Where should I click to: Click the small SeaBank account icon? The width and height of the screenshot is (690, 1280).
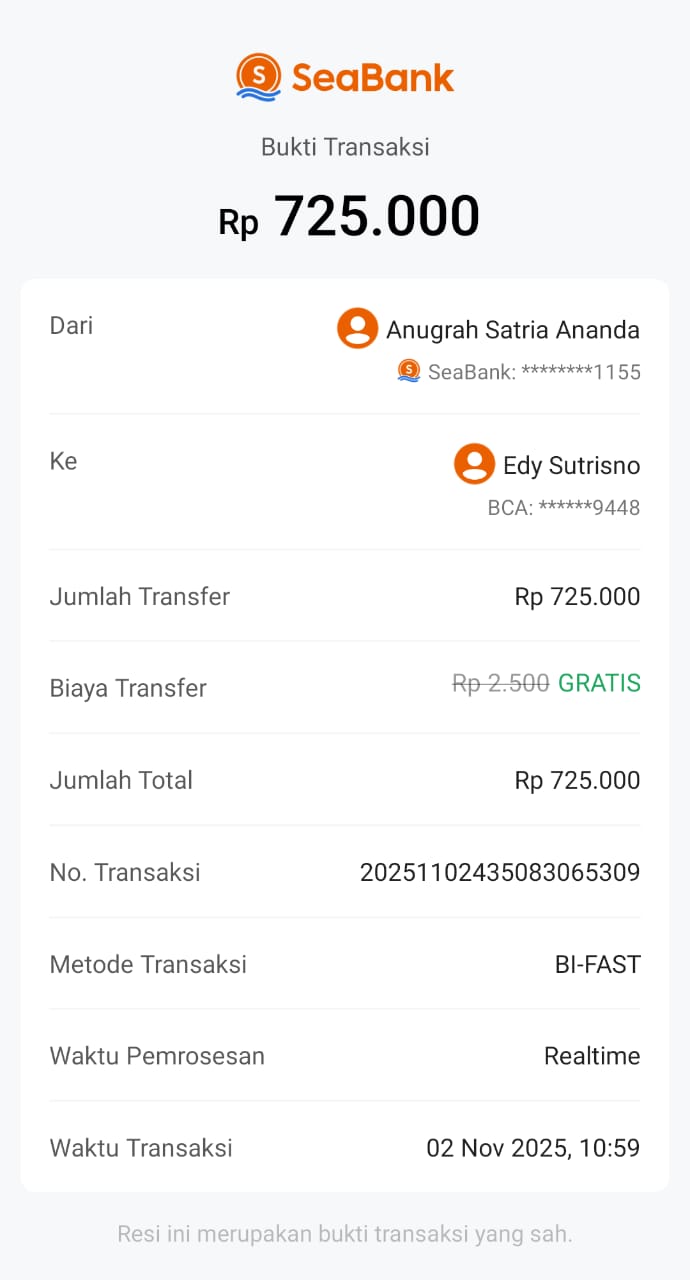408,371
